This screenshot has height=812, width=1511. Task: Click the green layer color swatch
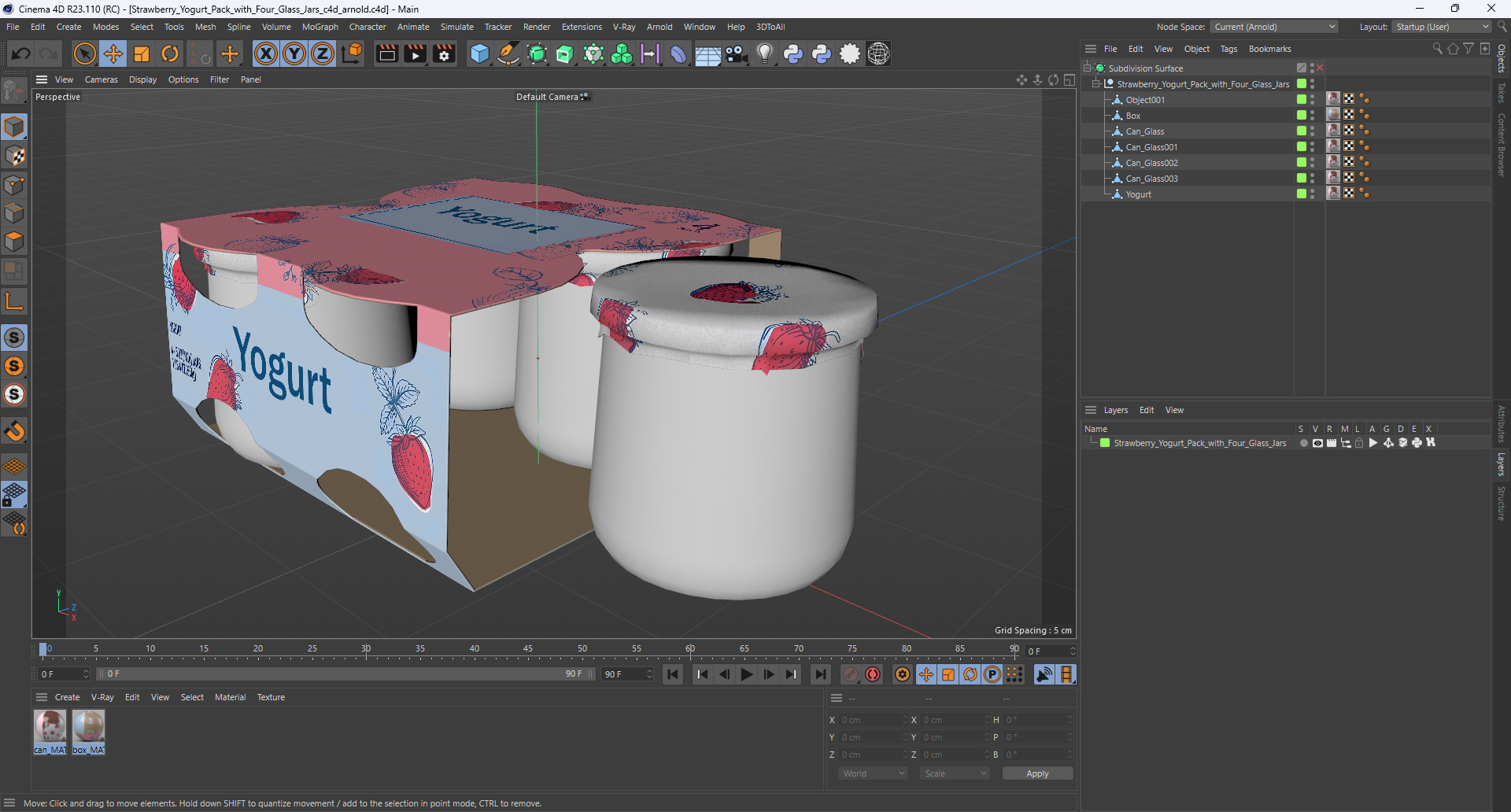1105,443
